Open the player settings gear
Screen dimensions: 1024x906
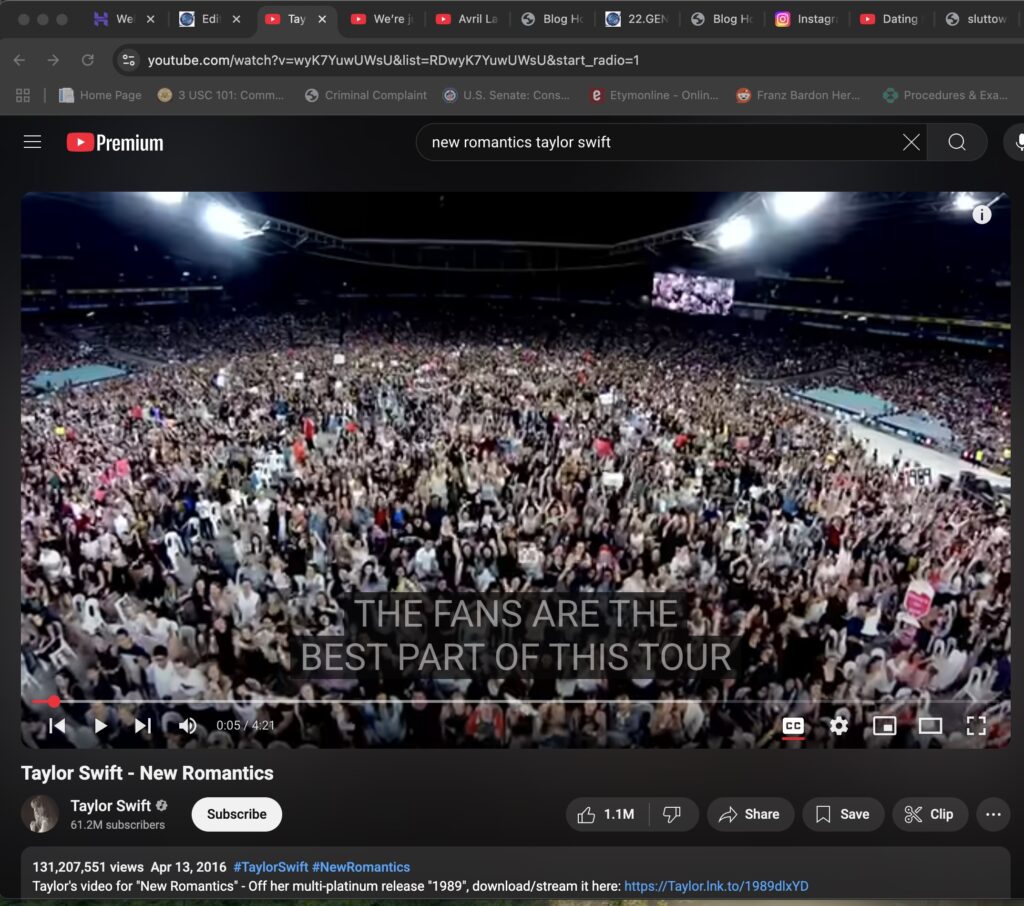pos(839,726)
